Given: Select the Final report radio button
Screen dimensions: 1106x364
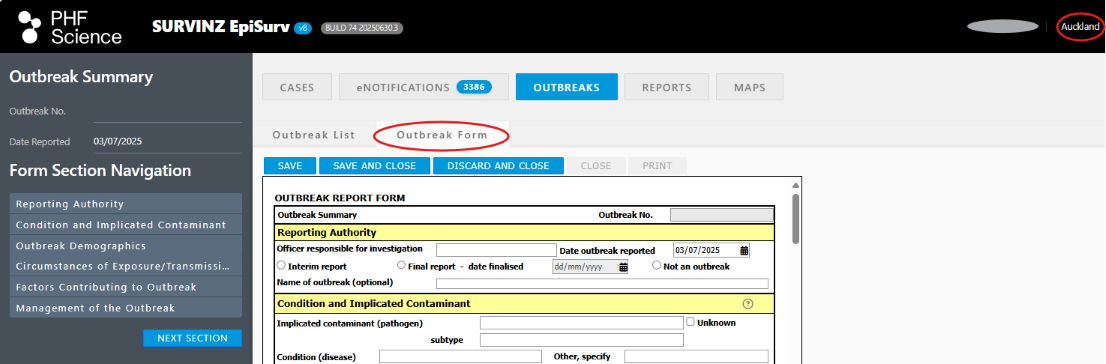Looking at the screenshot, I should pyautogui.click(x=401, y=266).
